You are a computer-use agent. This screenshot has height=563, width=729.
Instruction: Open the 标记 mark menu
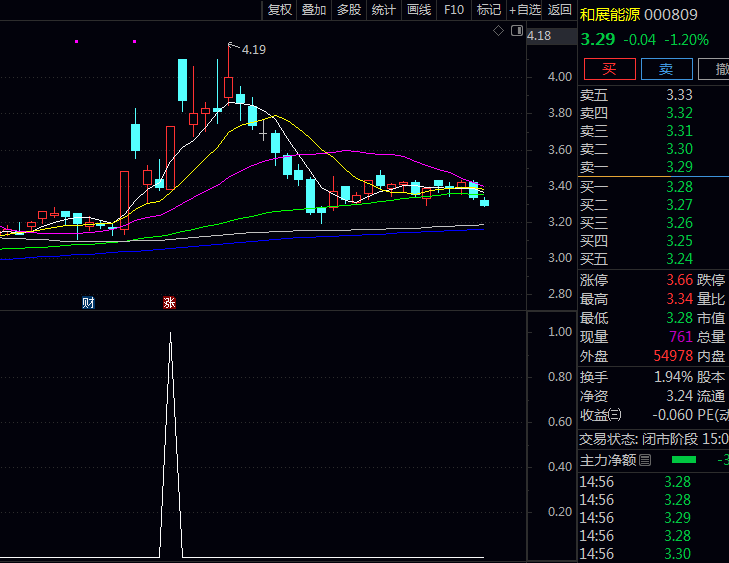tap(489, 10)
